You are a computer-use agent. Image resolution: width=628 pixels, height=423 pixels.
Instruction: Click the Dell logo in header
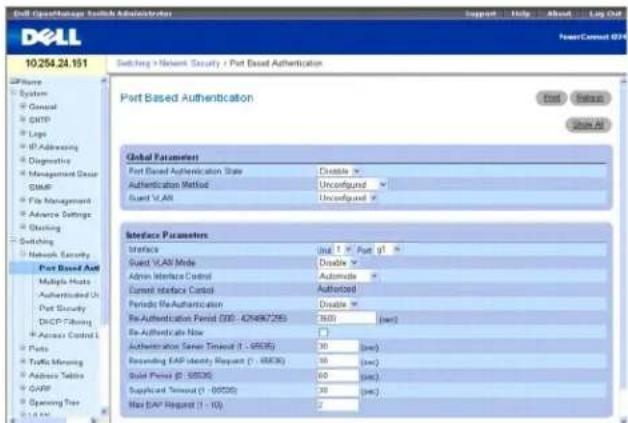[x=51, y=38]
